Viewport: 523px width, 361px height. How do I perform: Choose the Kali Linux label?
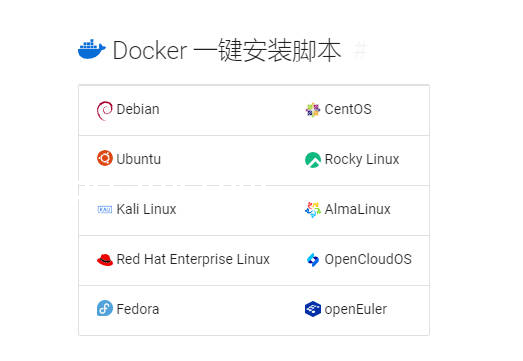click(146, 209)
